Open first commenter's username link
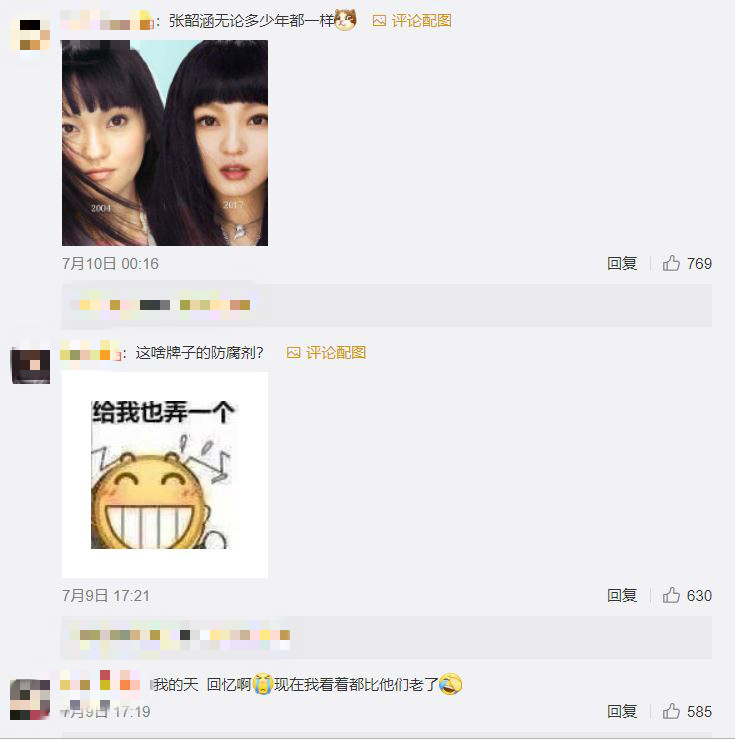Viewport: 735px width, 740px height. (x=107, y=21)
